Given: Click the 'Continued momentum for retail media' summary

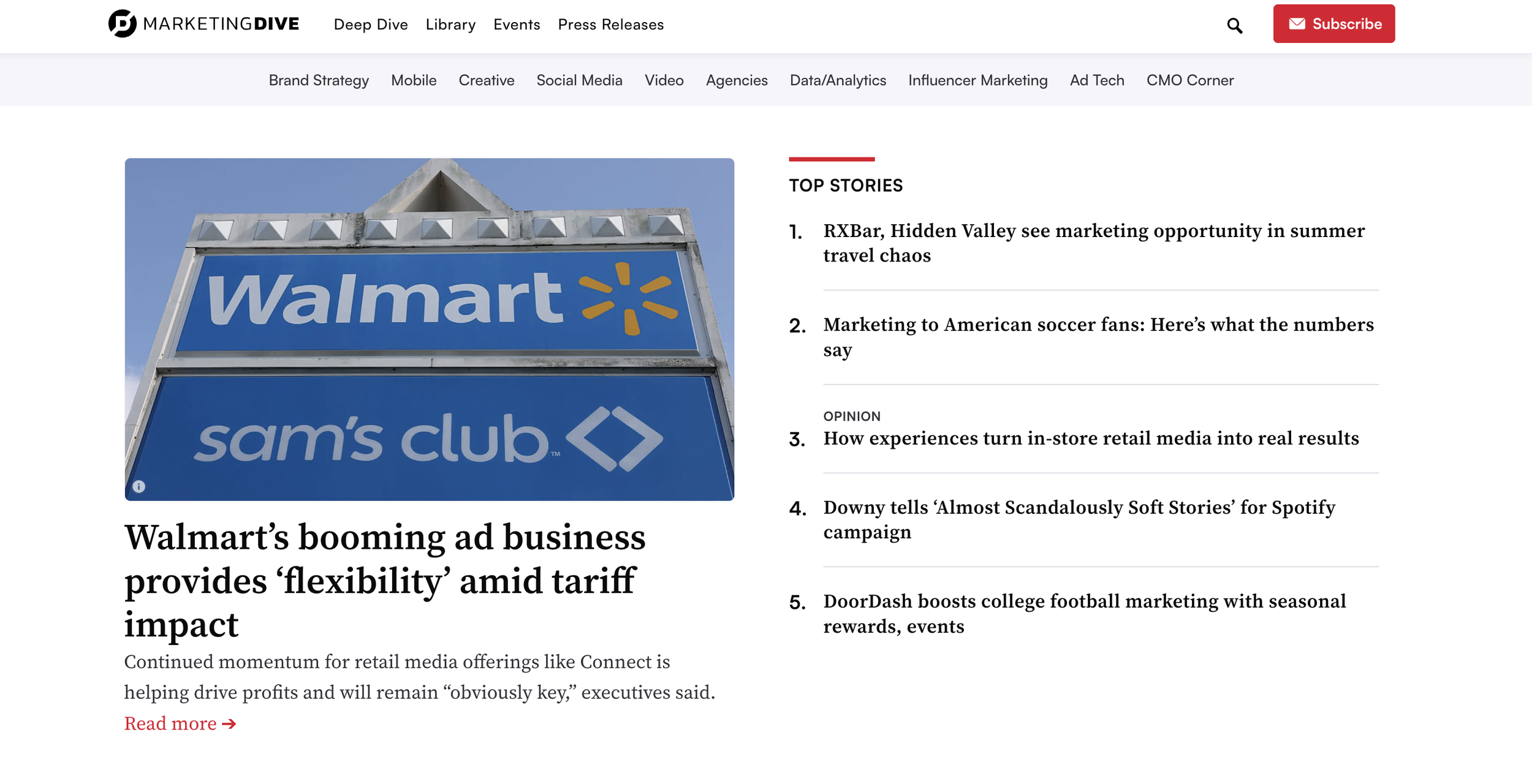Looking at the screenshot, I should click(420, 677).
